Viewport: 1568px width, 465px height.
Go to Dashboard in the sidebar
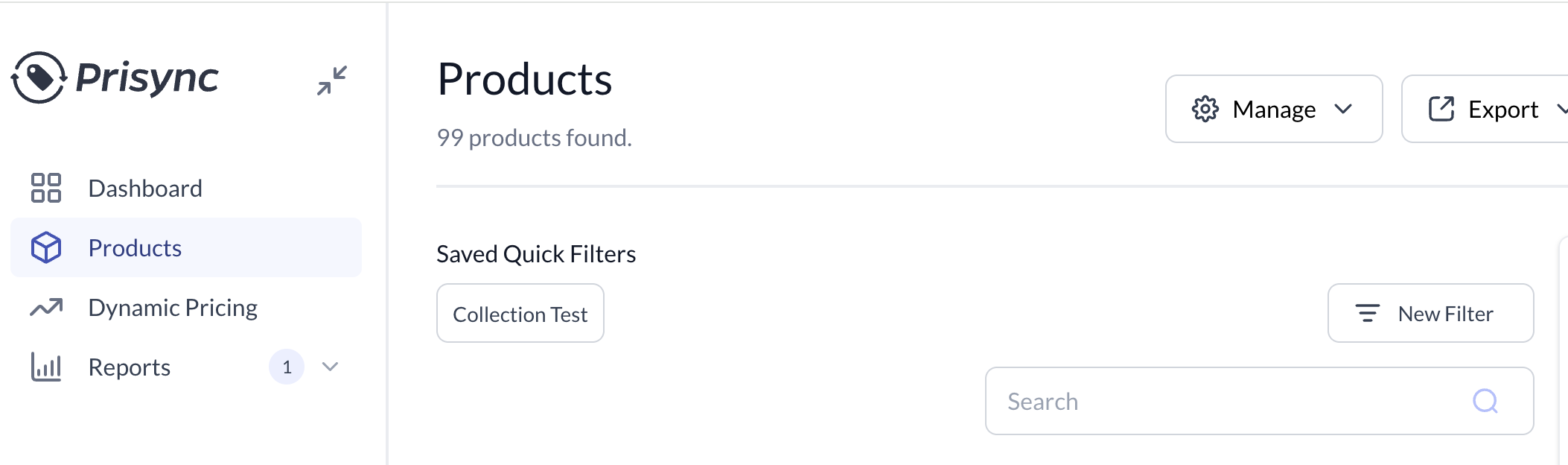[x=145, y=189]
